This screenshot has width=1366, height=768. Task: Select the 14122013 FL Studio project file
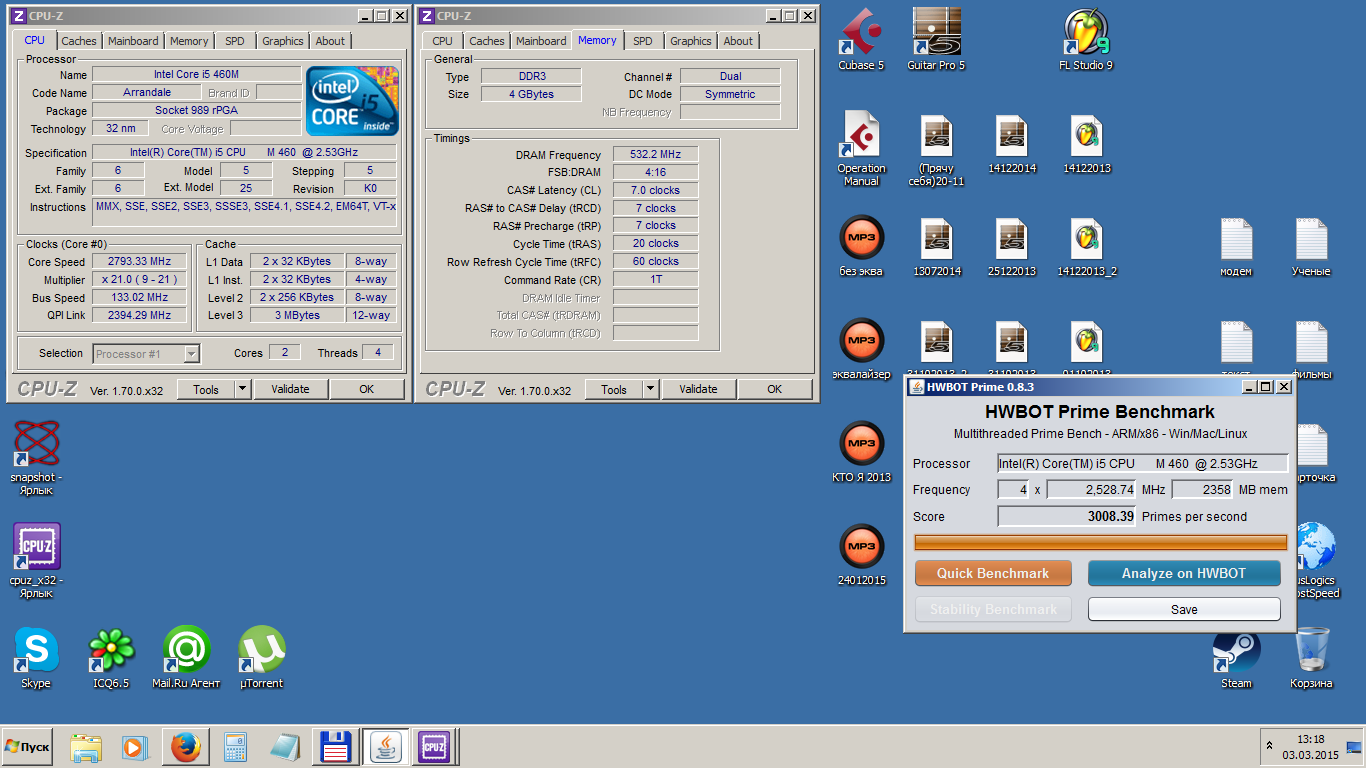tap(1086, 143)
